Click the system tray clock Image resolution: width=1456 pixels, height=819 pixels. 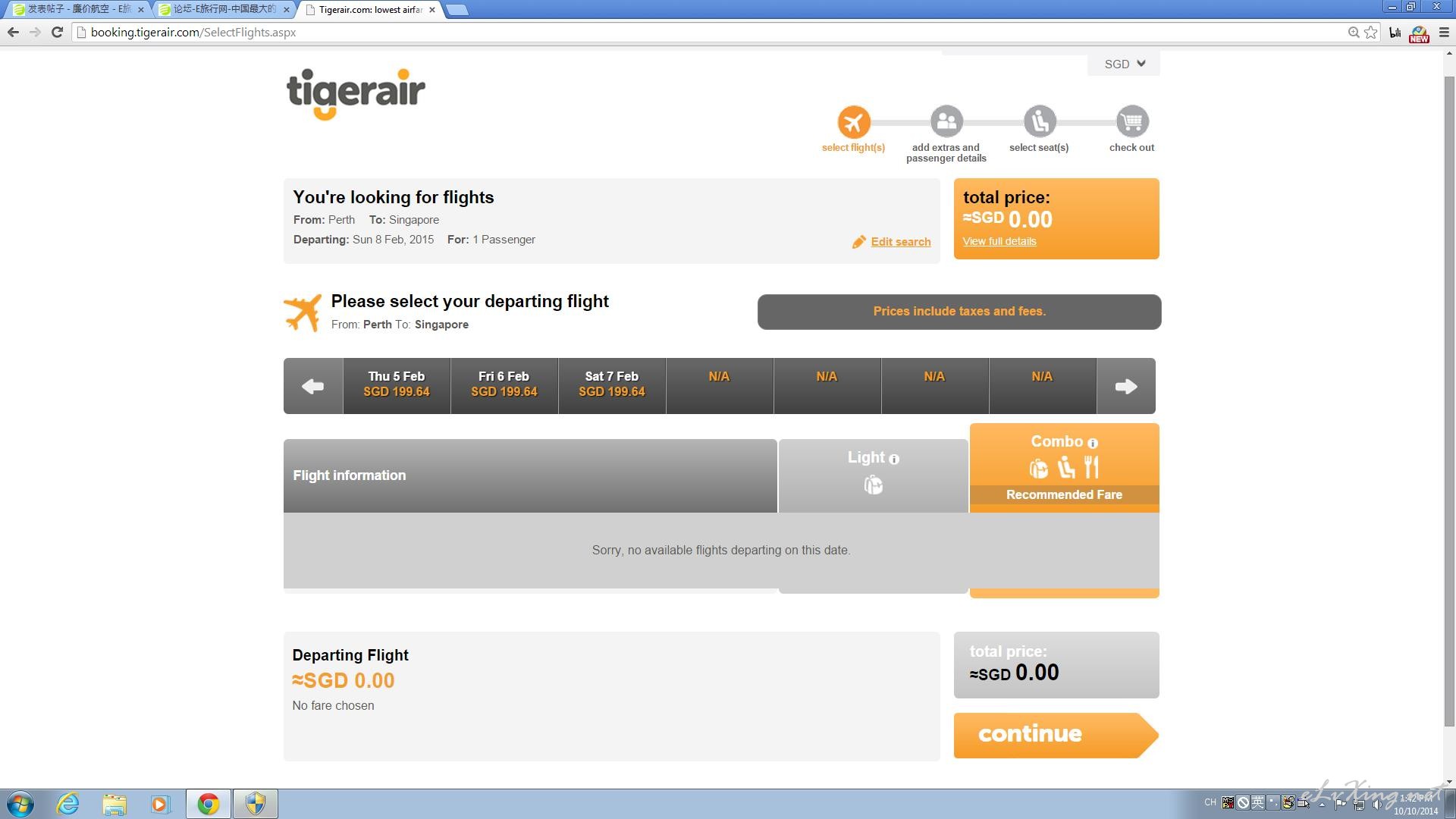1416,805
